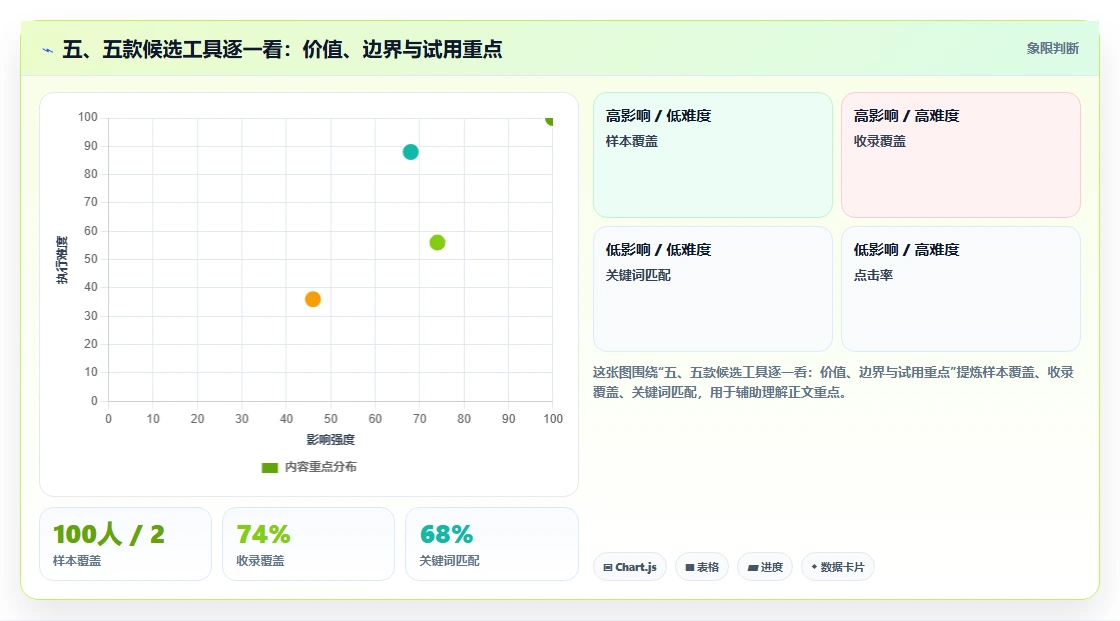Image resolution: width=1120 pixels, height=621 pixels.
Task: Open the 低影响 / 高难度 quadrant card
Action: (x=961, y=289)
